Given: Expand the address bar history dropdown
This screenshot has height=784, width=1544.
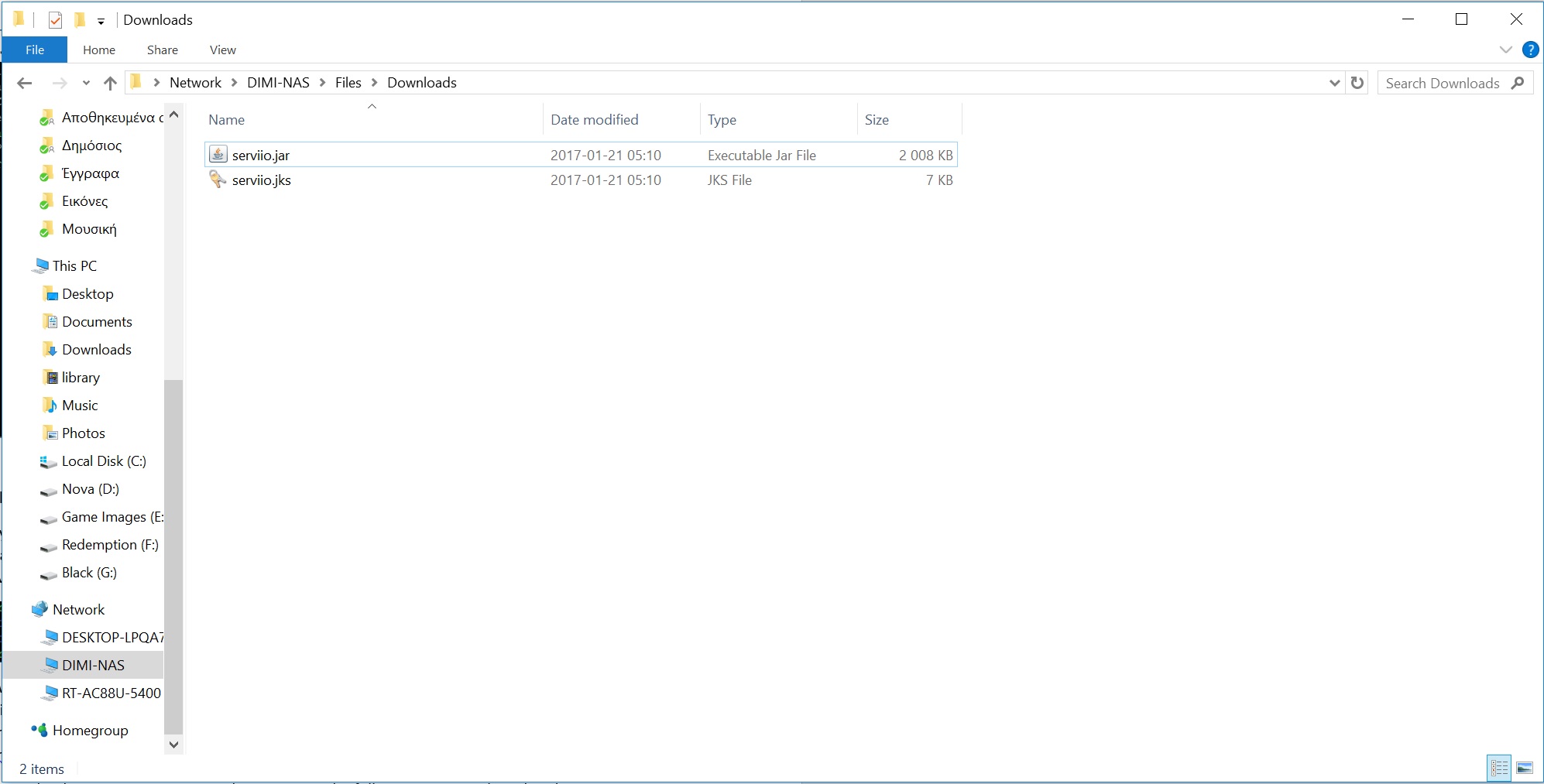Looking at the screenshot, I should click(1334, 83).
